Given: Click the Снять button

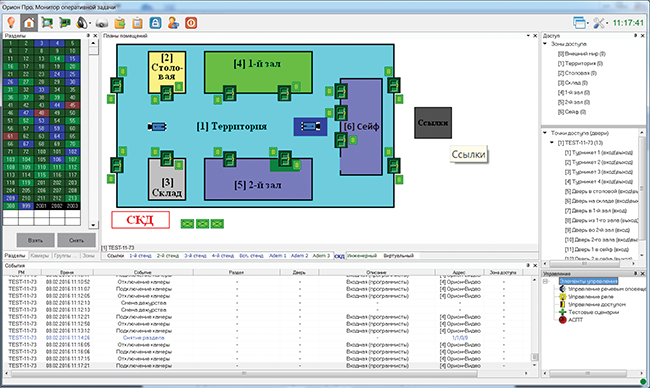Looking at the screenshot, I should [x=76, y=240].
